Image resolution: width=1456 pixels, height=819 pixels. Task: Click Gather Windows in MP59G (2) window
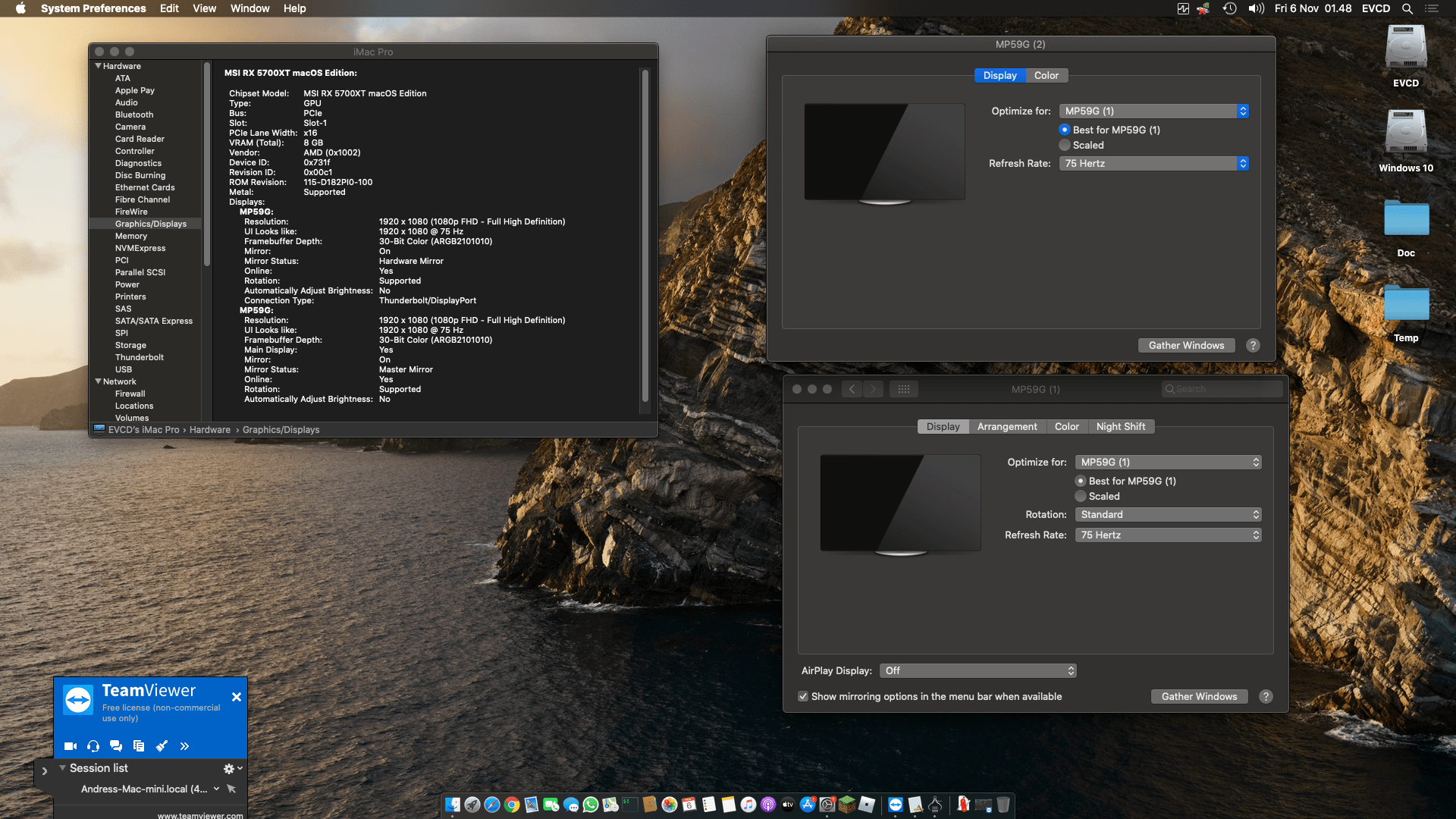1186,345
